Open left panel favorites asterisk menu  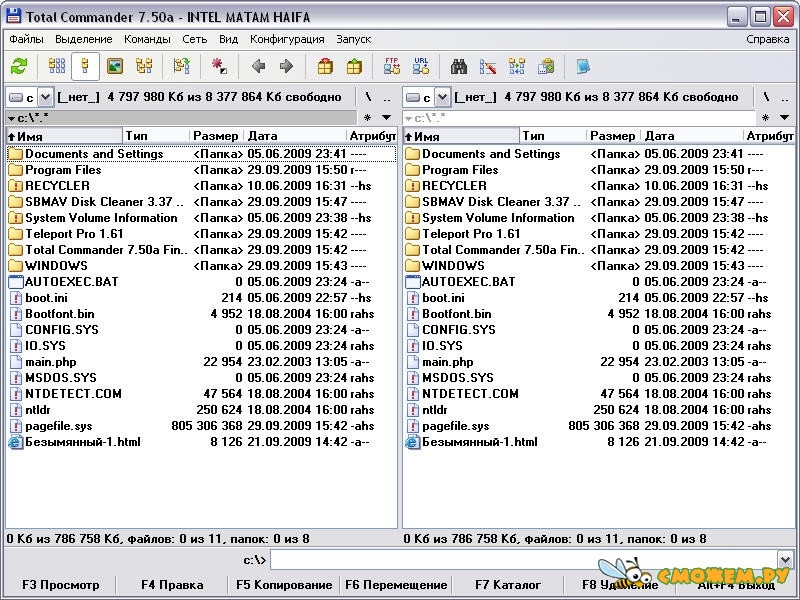pos(367,118)
